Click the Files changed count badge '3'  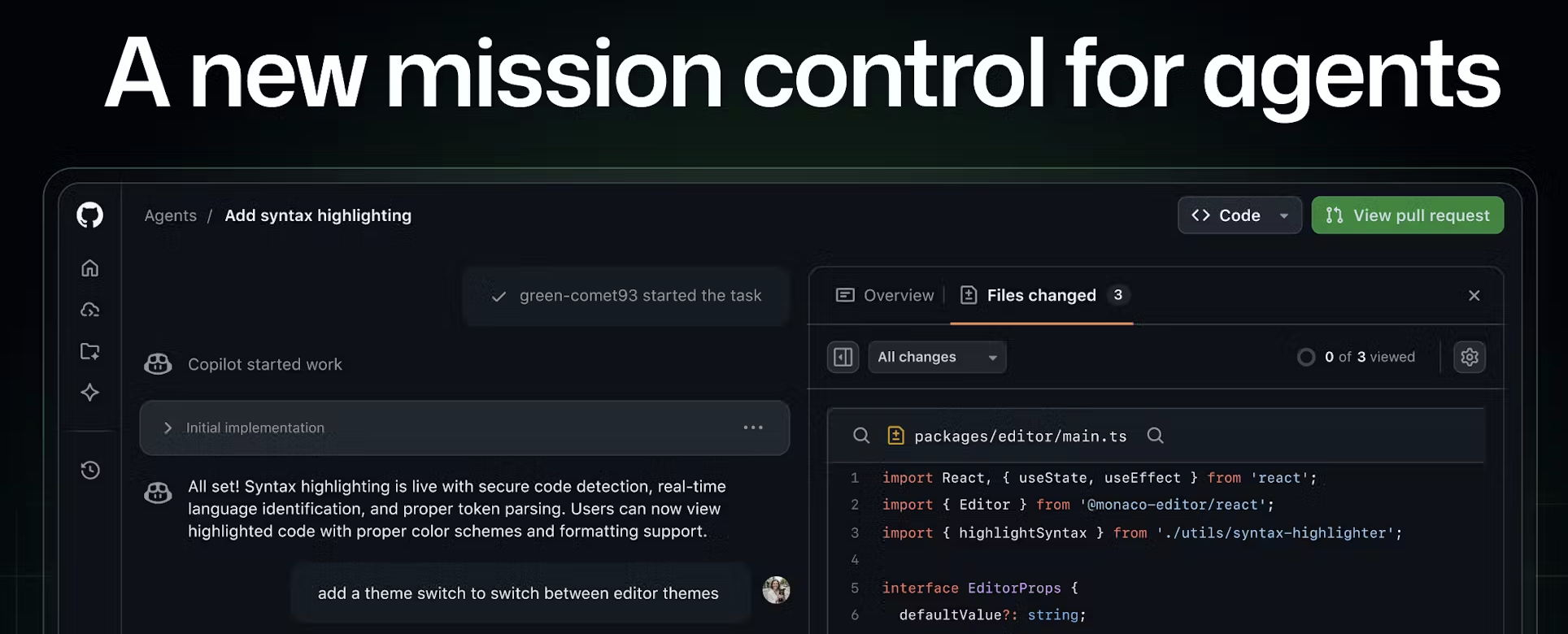(x=1118, y=295)
